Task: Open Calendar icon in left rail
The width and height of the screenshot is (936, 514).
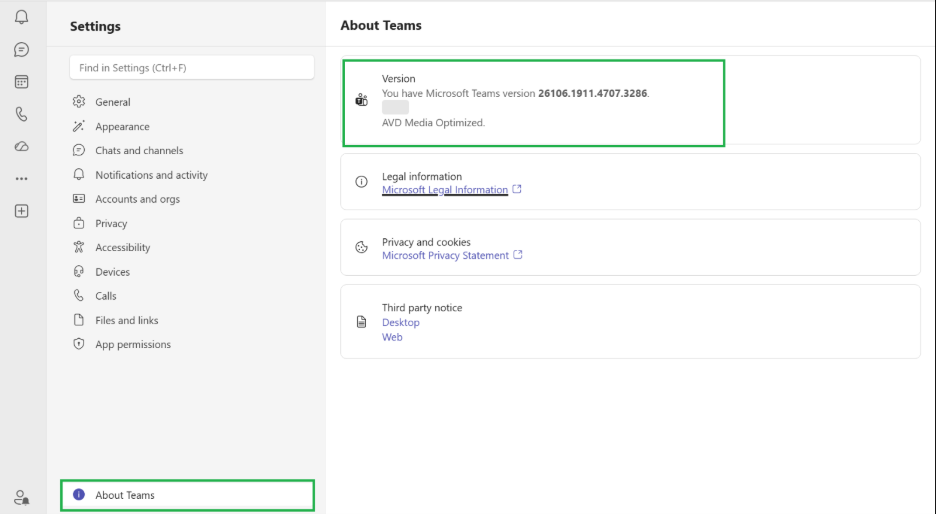Action: (x=21, y=82)
